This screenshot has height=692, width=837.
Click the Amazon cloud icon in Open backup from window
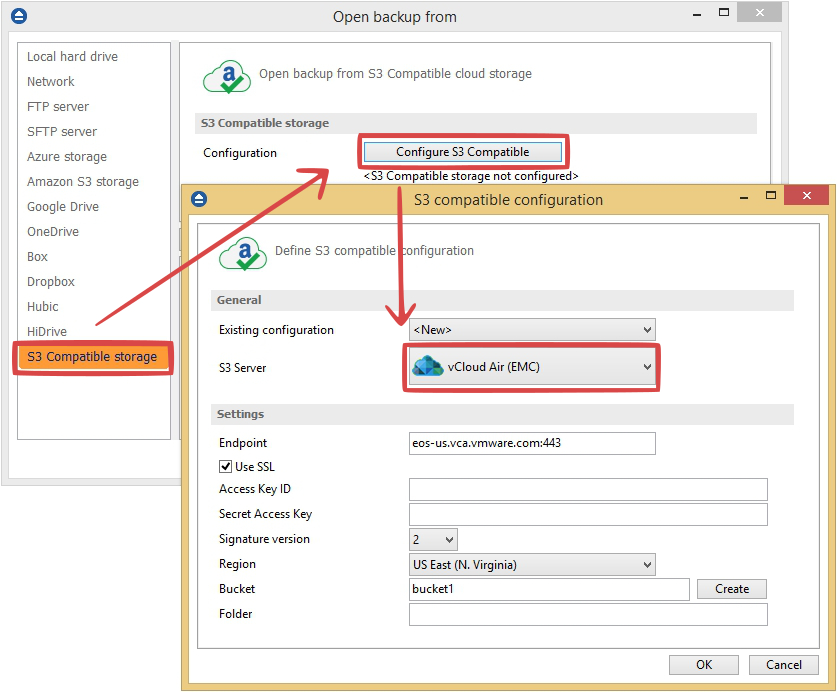(227, 77)
